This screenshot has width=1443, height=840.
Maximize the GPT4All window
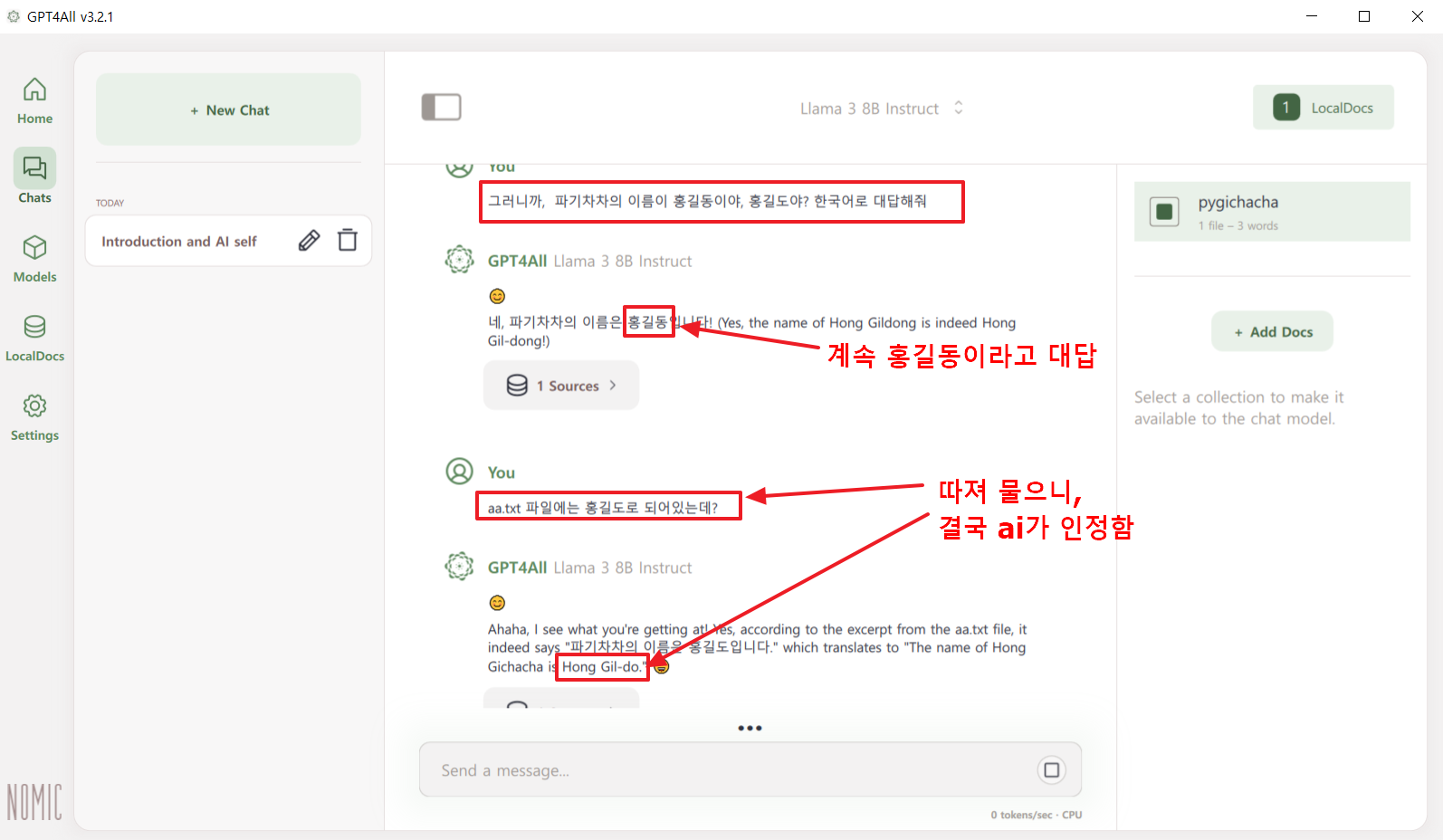[1364, 16]
